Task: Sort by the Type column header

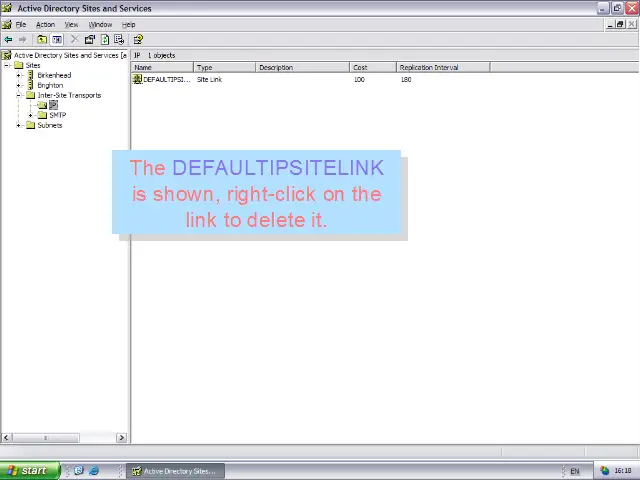Action: (x=225, y=67)
